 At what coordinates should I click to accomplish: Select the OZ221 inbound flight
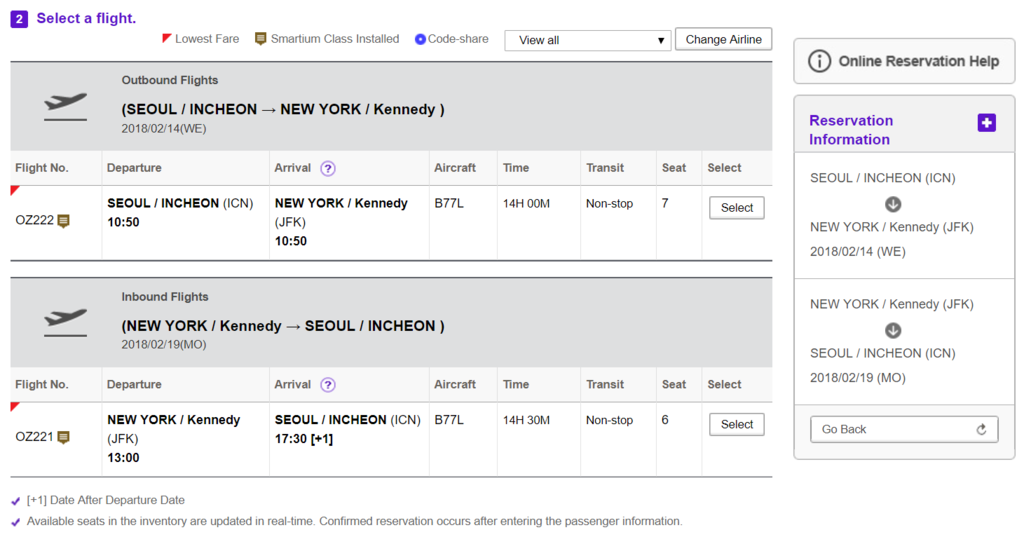pyautogui.click(x=737, y=425)
